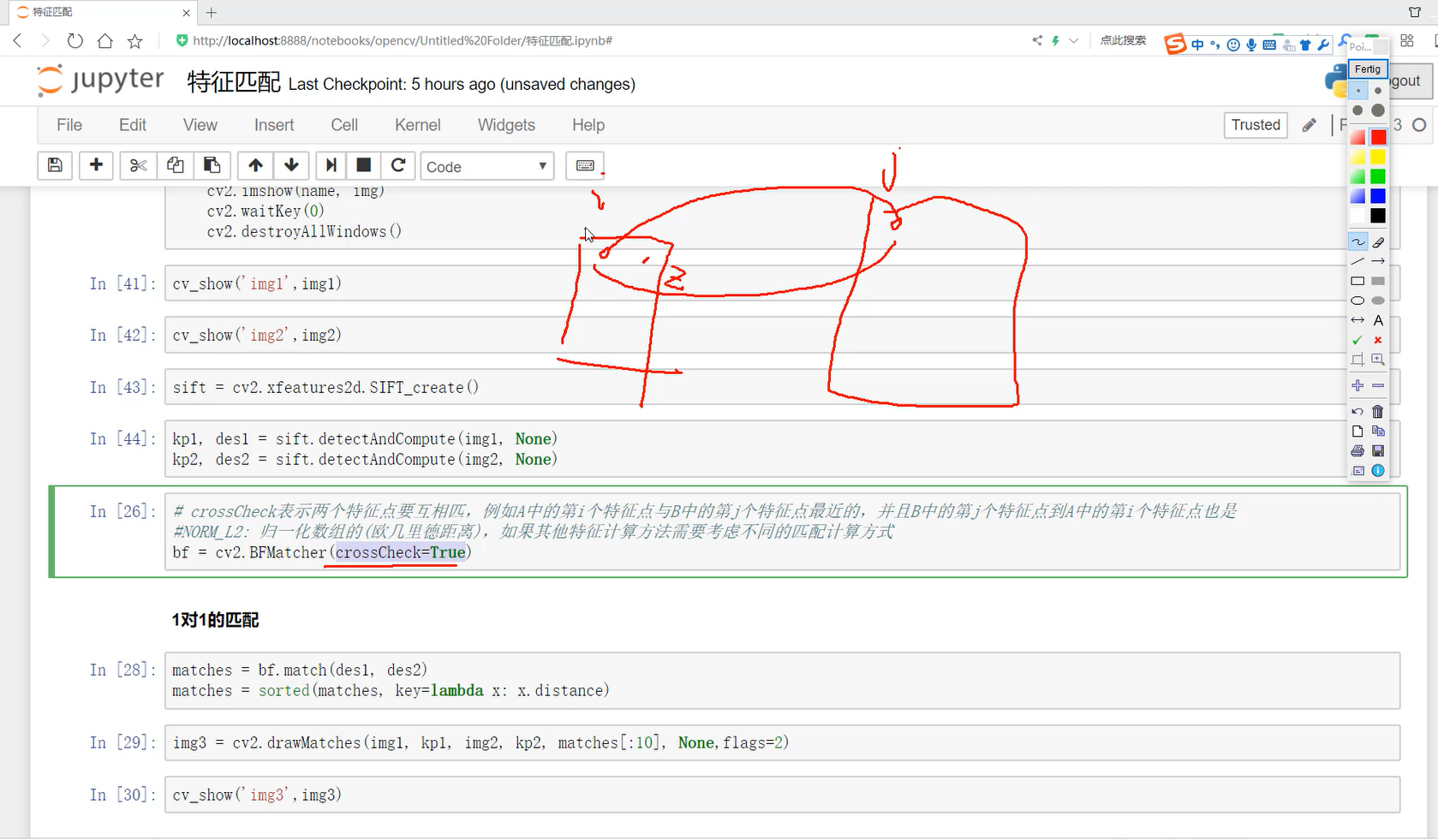Open the File menu
This screenshot has width=1438, height=840.
[x=69, y=125]
